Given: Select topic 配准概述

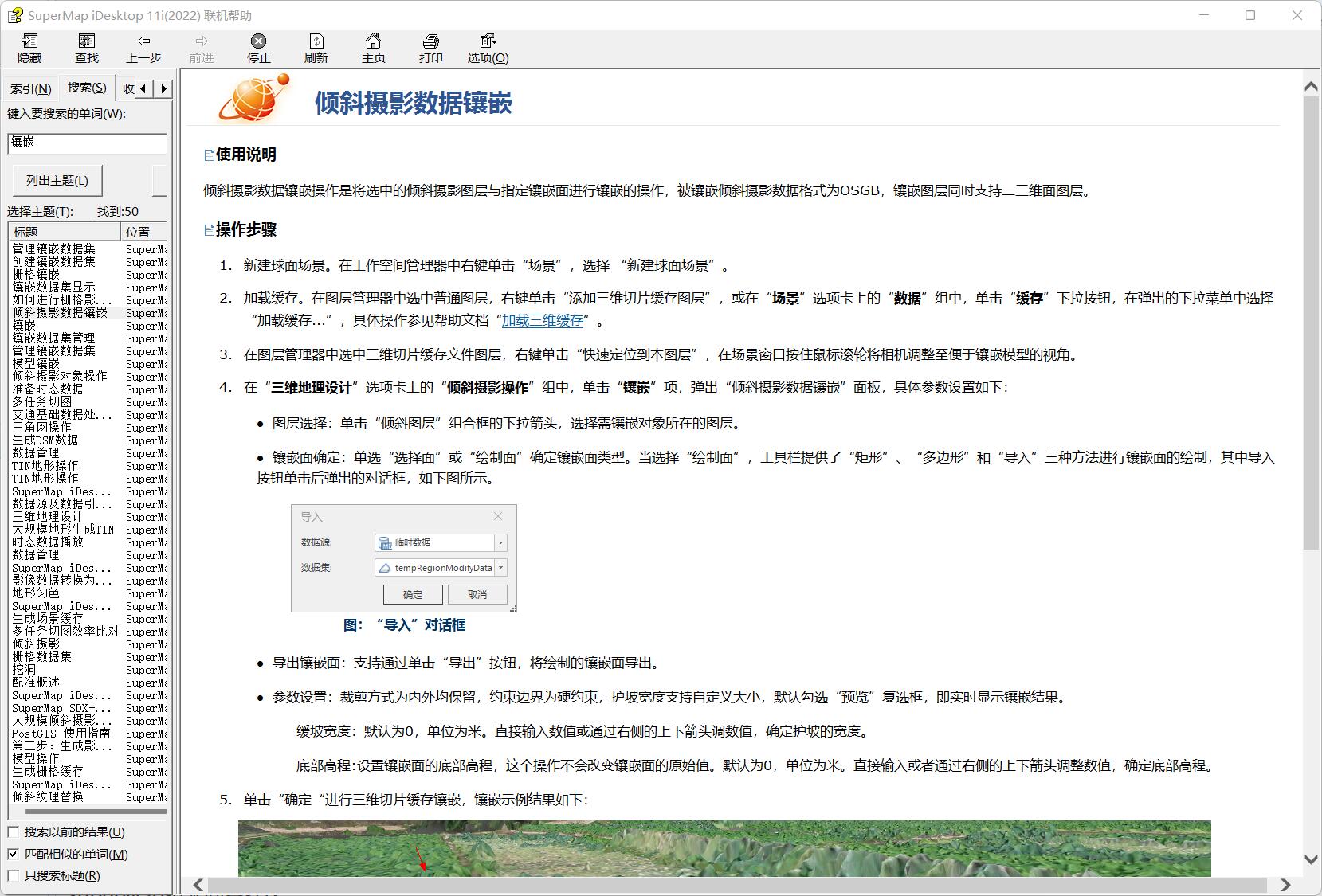Looking at the screenshot, I should click(x=36, y=683).
